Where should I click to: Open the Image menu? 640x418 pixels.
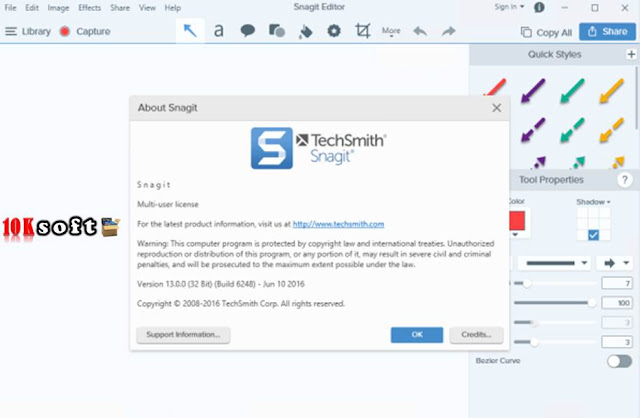(x=58, y=8)
